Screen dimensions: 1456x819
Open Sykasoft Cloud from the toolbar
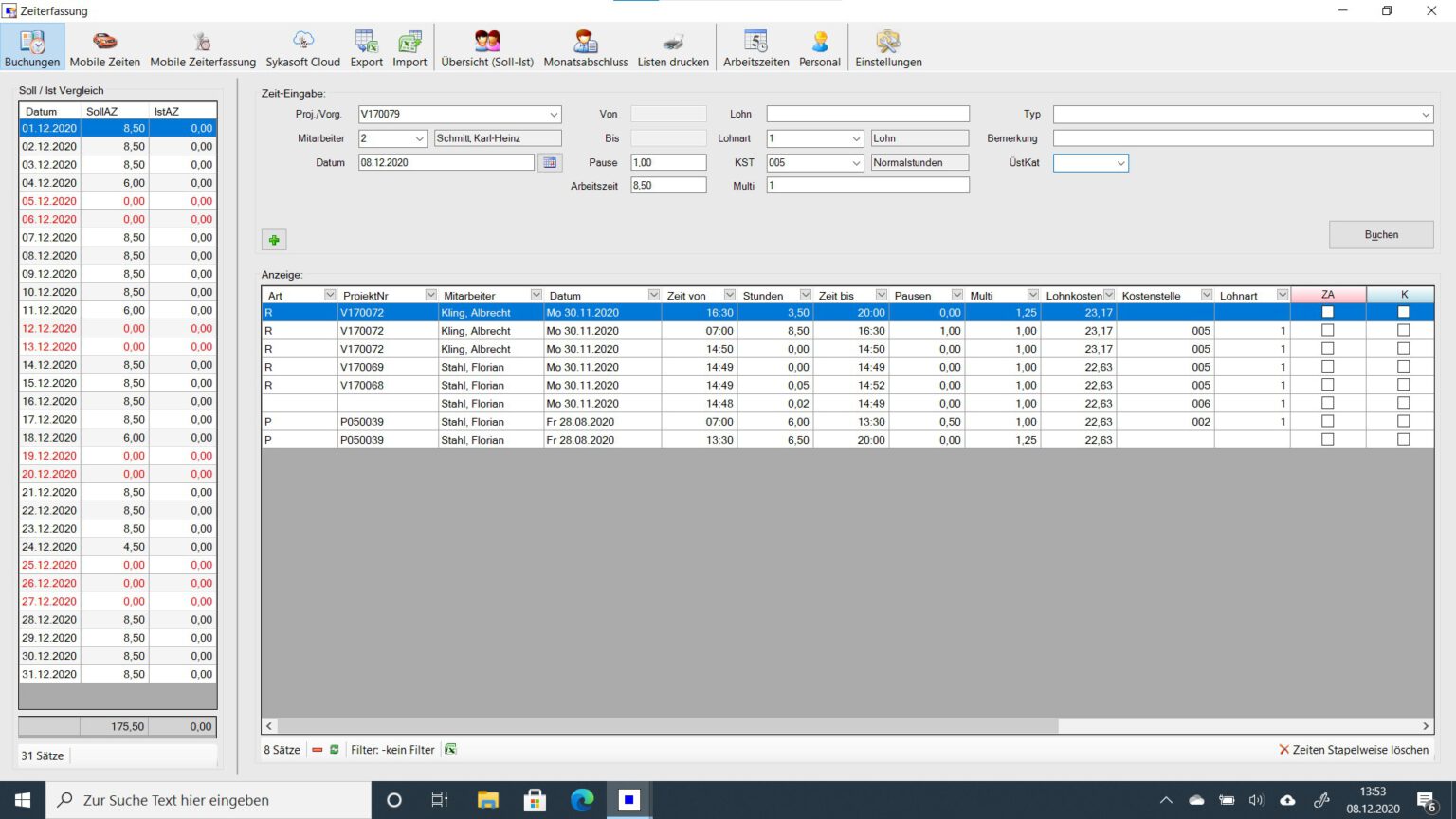coord(302,48)
